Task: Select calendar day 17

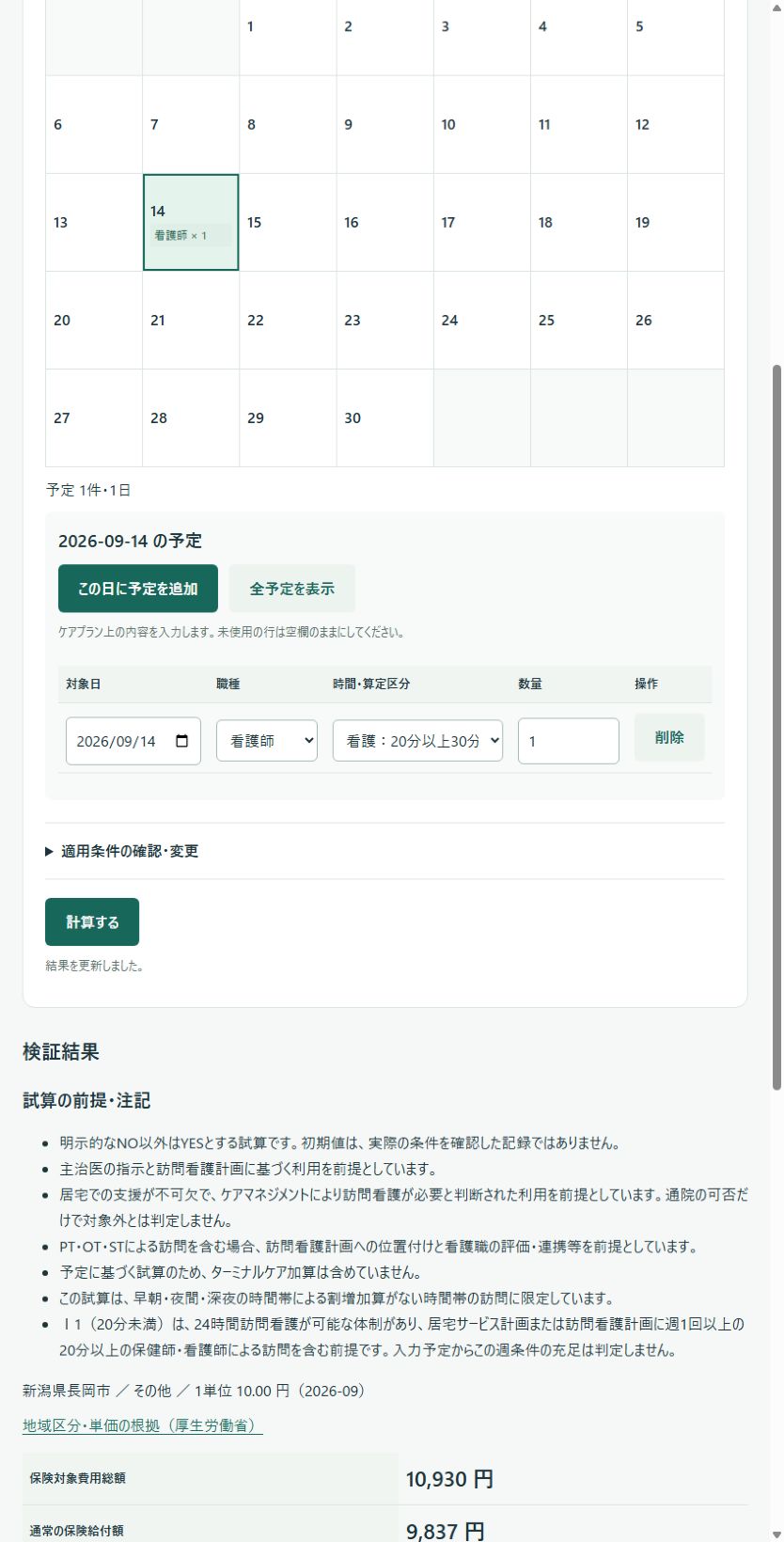Action: click(481, 222)
